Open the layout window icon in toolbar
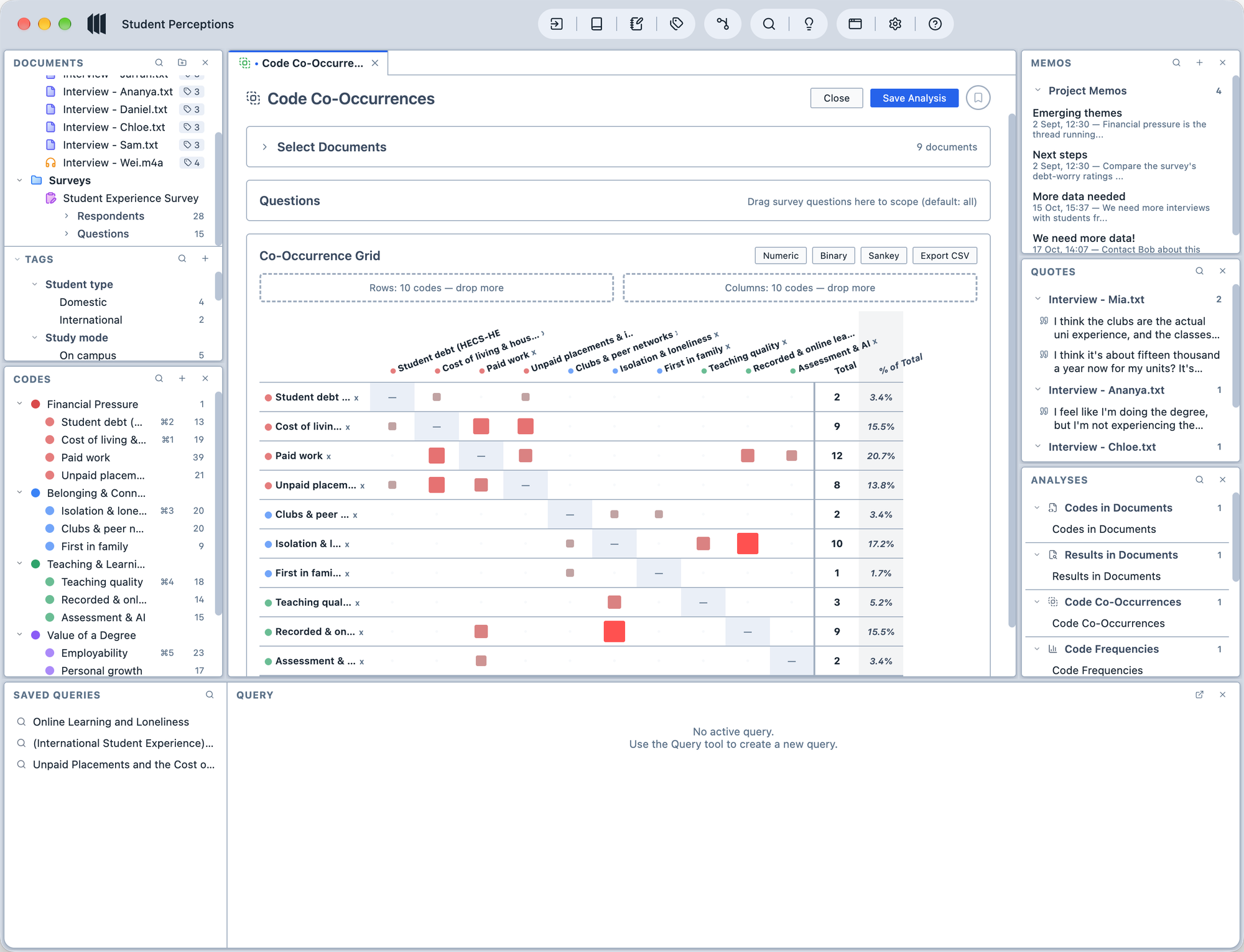 [855, 24]
